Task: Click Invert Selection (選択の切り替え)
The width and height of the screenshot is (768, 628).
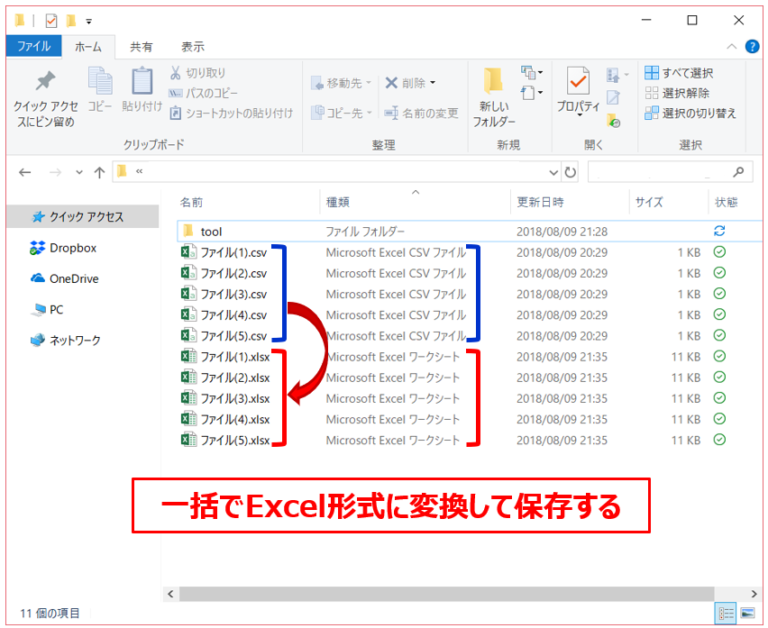Action: [x=690, y=113]
